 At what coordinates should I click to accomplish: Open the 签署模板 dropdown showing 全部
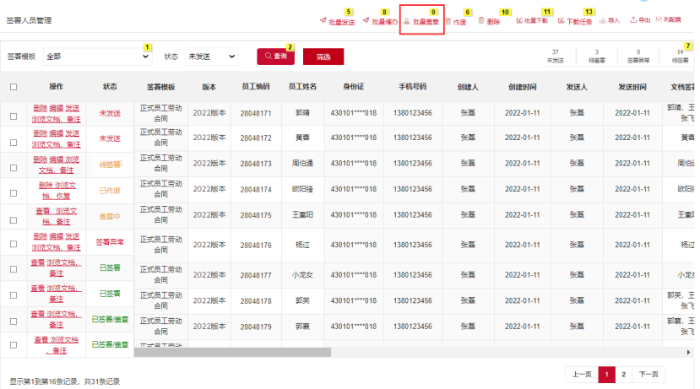tap(97, 57)
